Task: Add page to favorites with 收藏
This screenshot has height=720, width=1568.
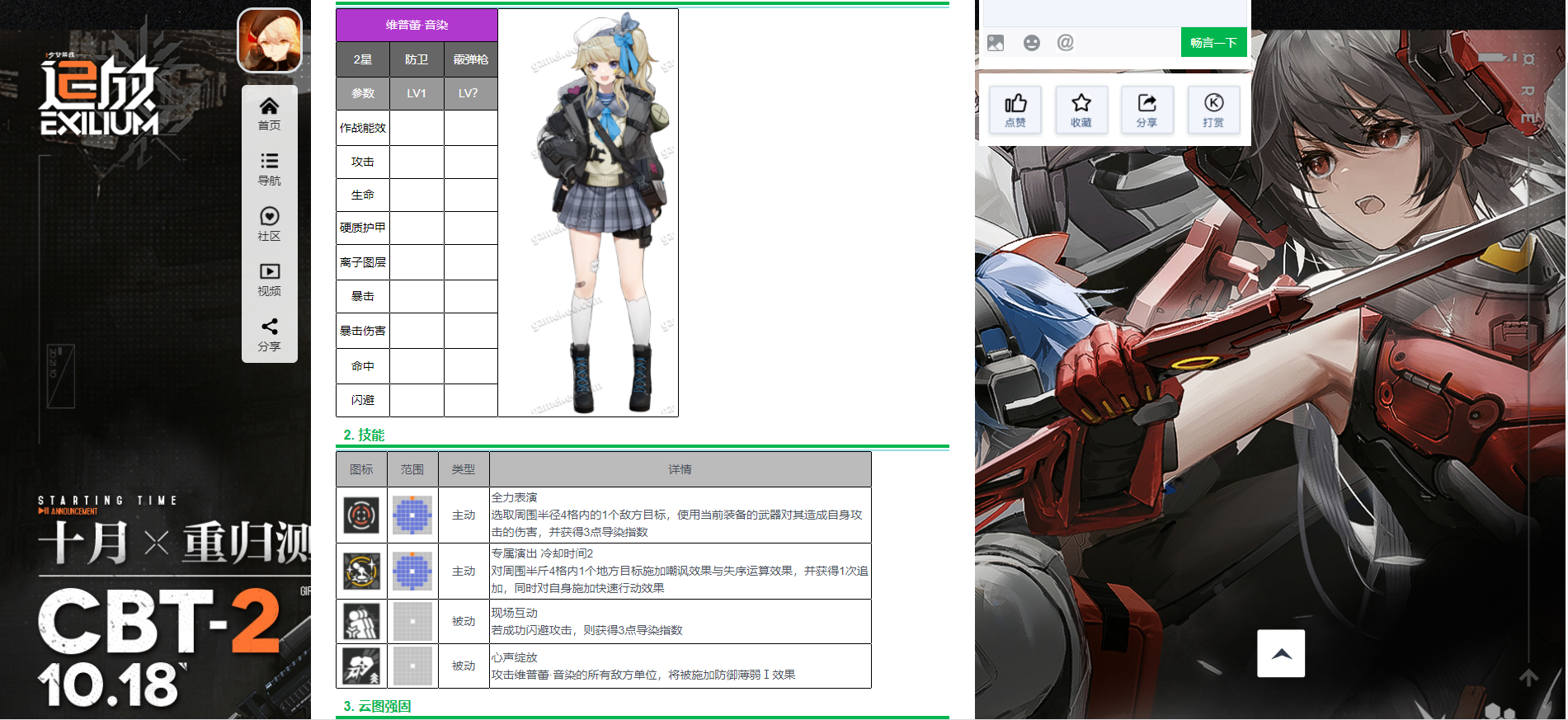Action: [1081, 111]
